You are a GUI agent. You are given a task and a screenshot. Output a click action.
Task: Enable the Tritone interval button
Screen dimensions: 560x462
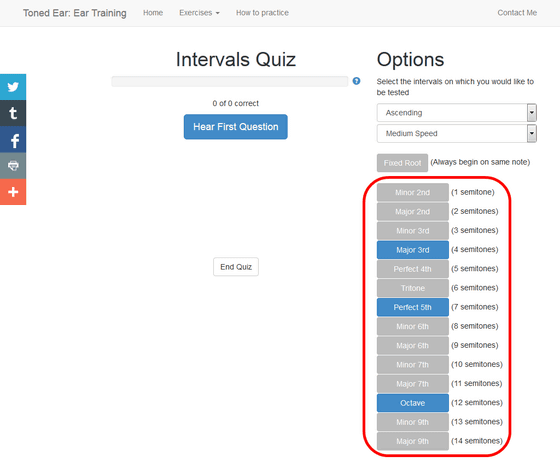[412, 288]
